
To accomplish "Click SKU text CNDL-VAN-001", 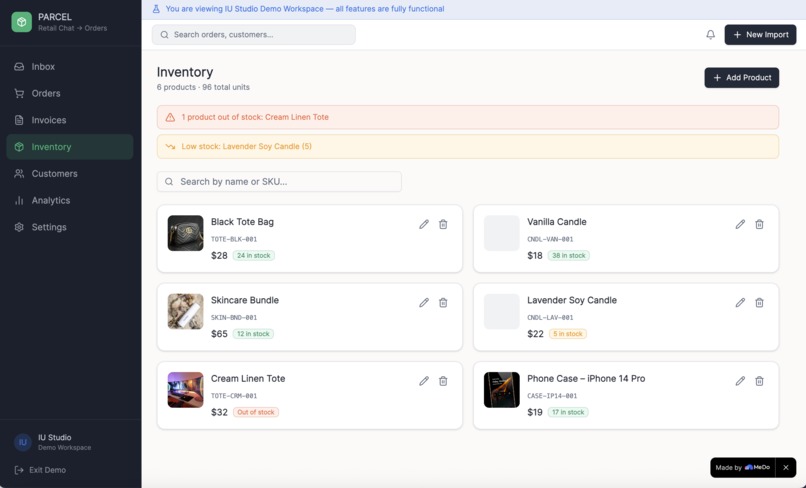I will point(550,239).
